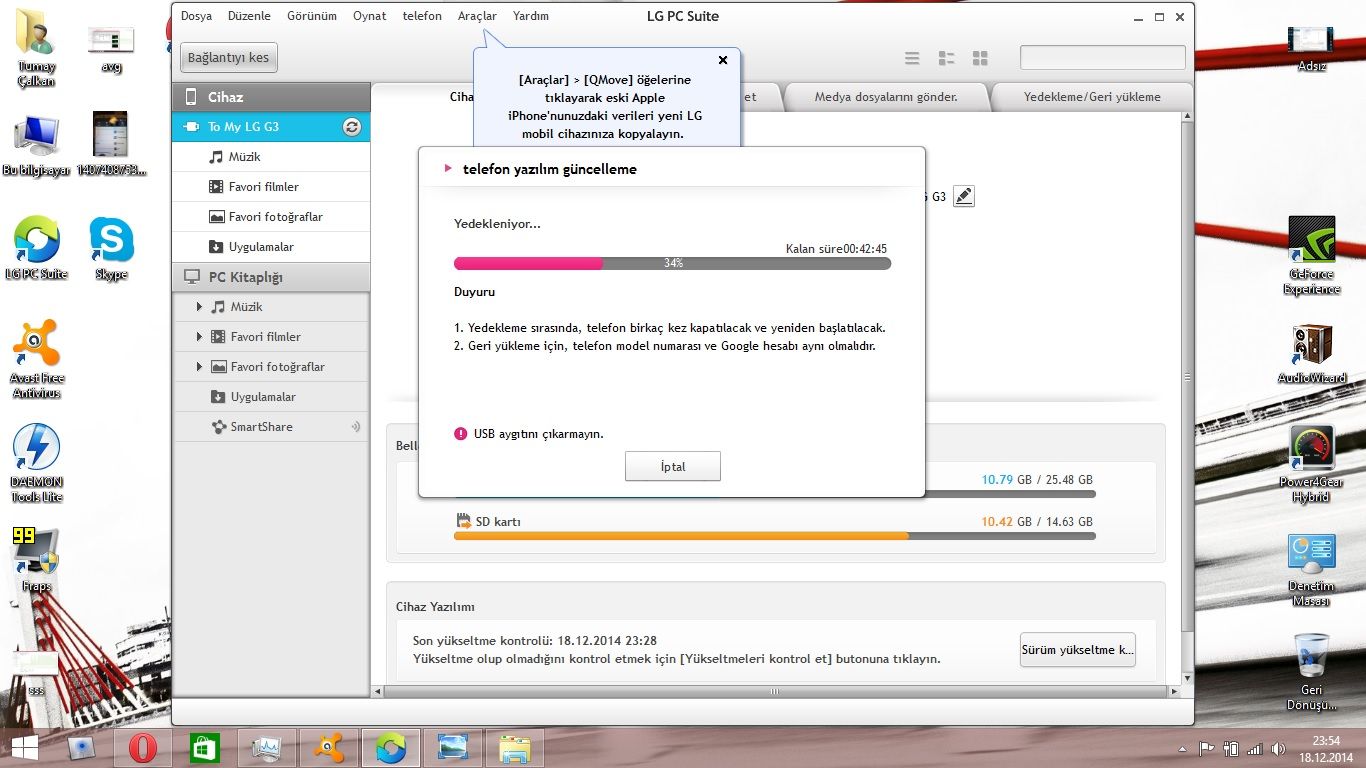Image resolution: width=1366 pixels, height=768 pixels.
Task: Open the Yardım menu
Action: tap(531, 16)
